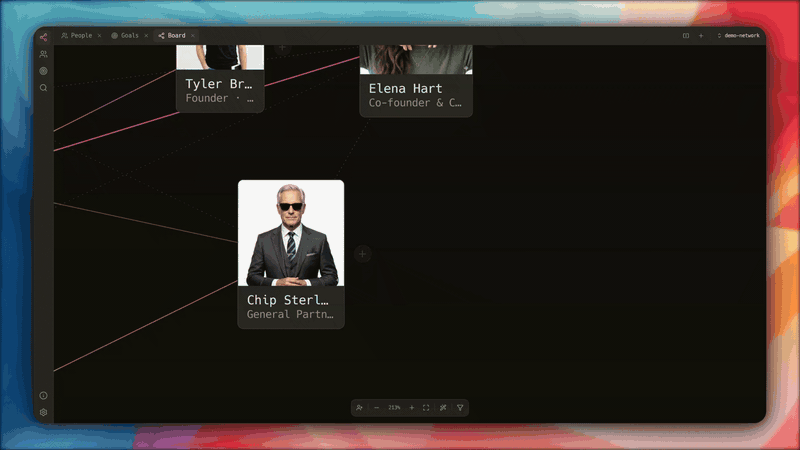Zoom in with the plus button

[412, 408]
